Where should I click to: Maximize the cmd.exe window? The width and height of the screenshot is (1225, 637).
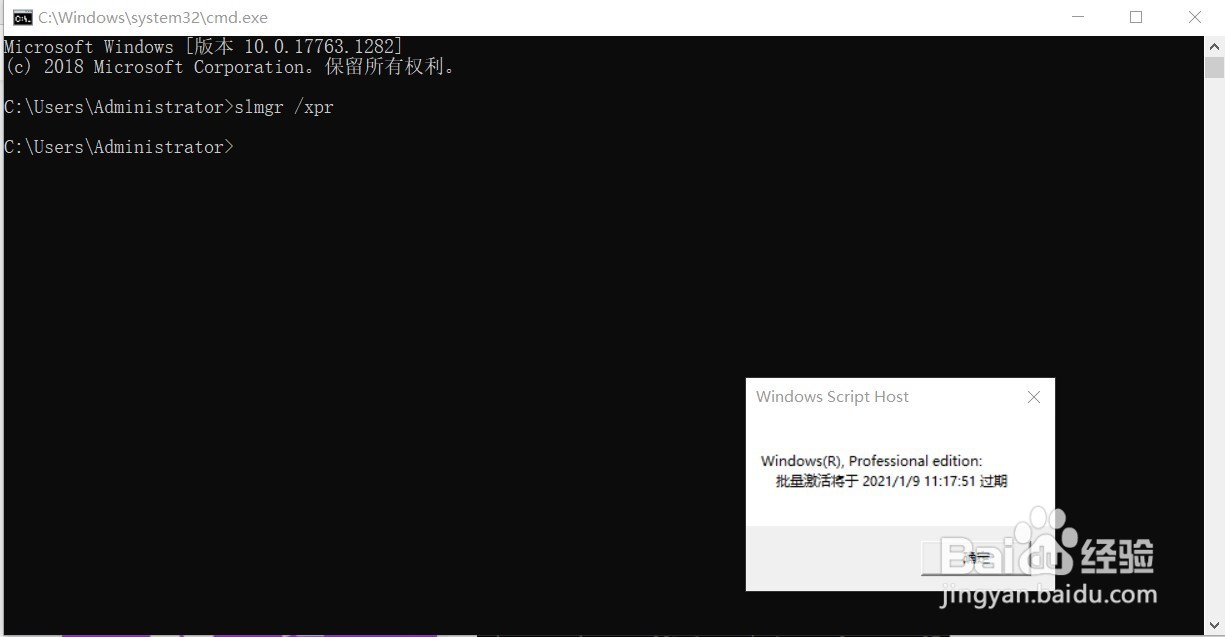pyautogui.click(x=1136, y=17)
